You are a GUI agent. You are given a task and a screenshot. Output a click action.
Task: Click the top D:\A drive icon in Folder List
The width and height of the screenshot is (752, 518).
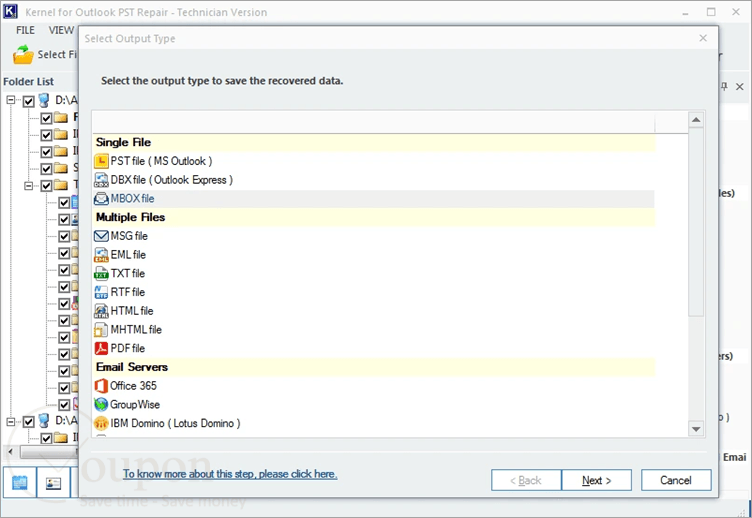pos(44,100)
